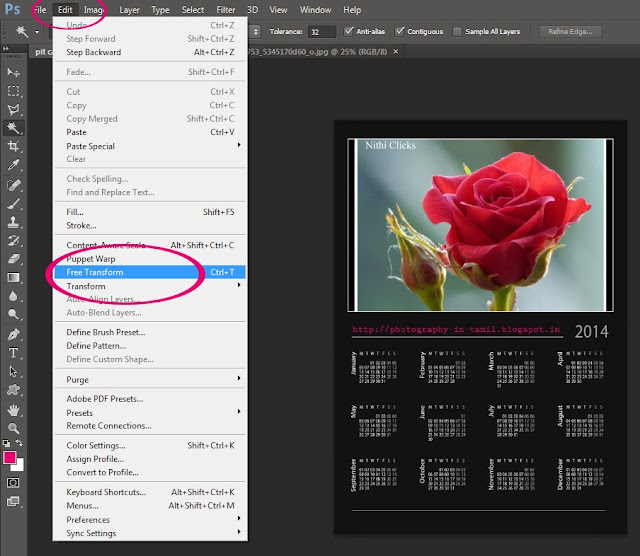
Task: Click the Tolerance input field
Action: (322, 32)
